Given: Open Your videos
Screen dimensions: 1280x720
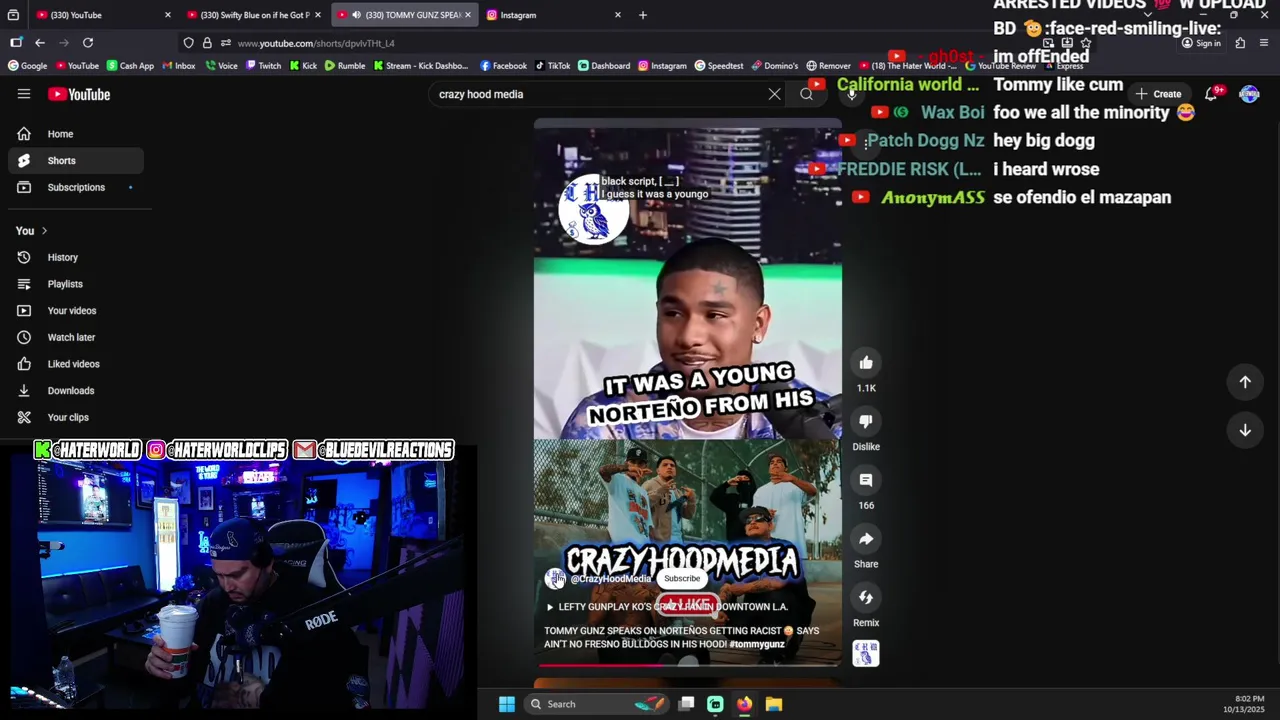Looking at the screenshot, I should point(76,311).
